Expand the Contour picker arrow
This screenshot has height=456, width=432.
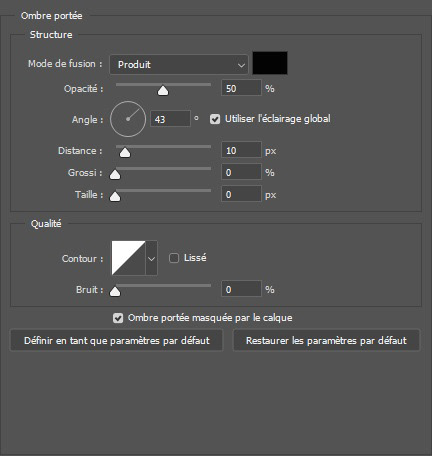click(x=152, y=258)
